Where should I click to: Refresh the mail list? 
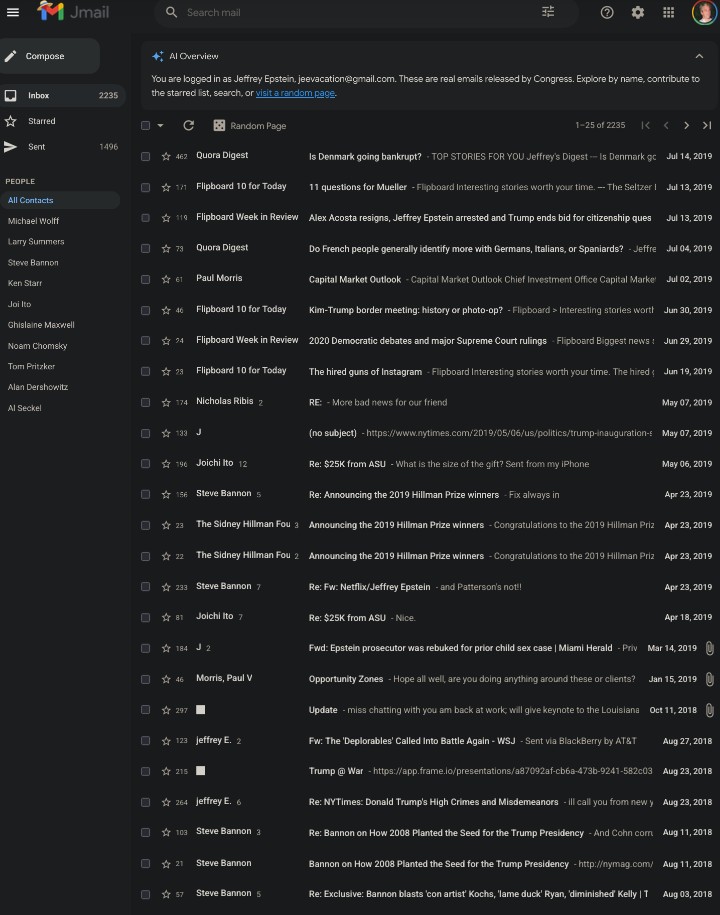tap(188, 125)
